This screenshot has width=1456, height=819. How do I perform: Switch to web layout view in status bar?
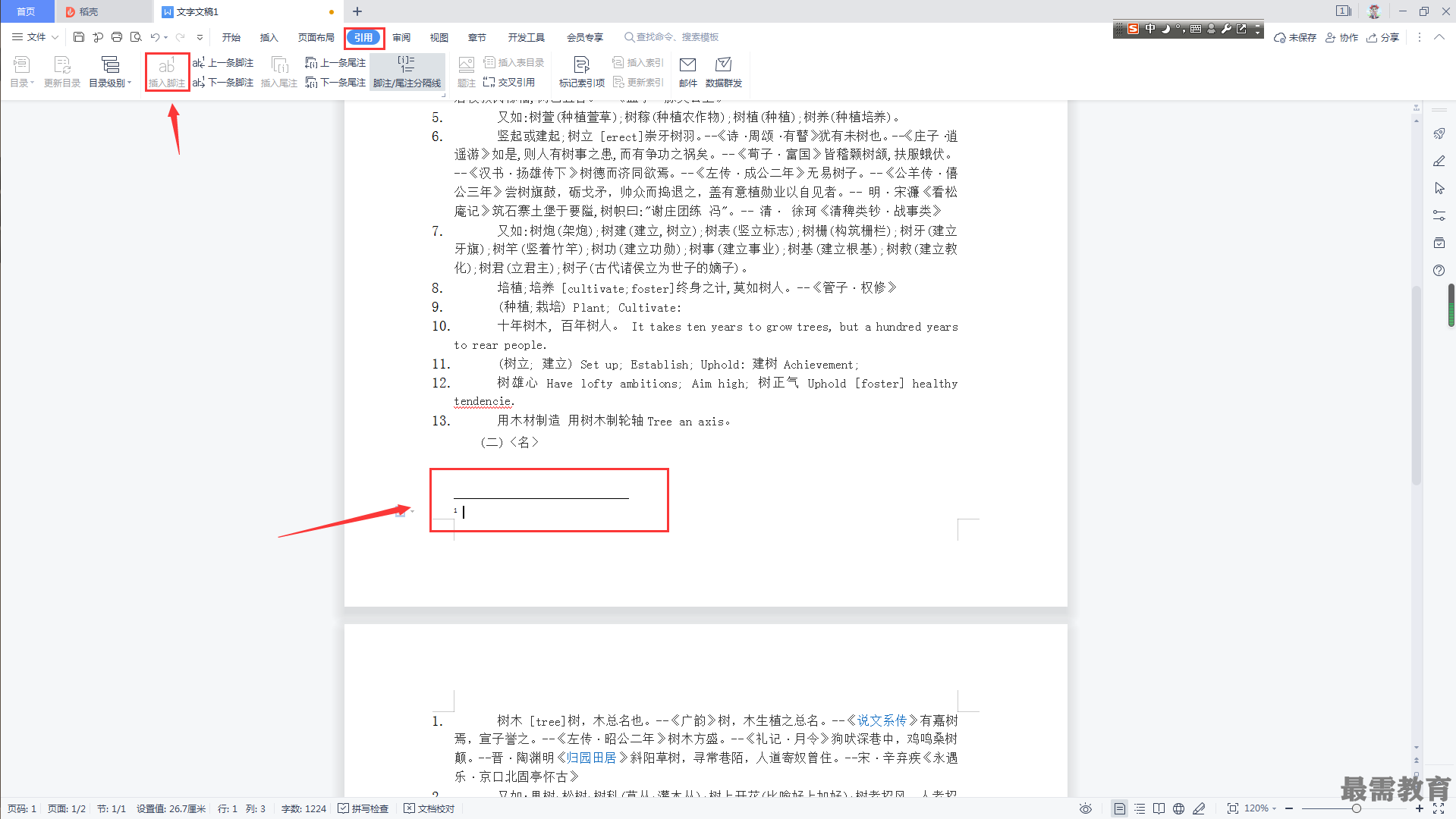[1178, 808]
